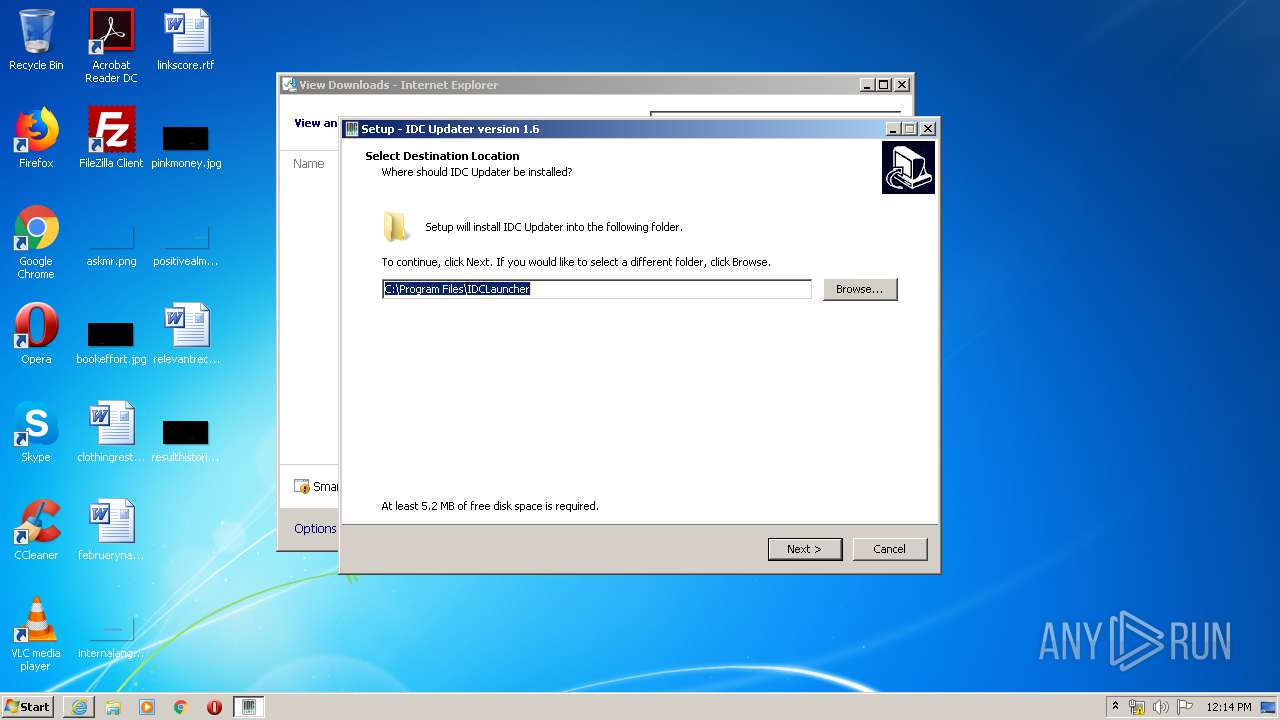The image size is (1280, 720).
Task: Click the setup window title bar icon
Action: tap(352, 129)
